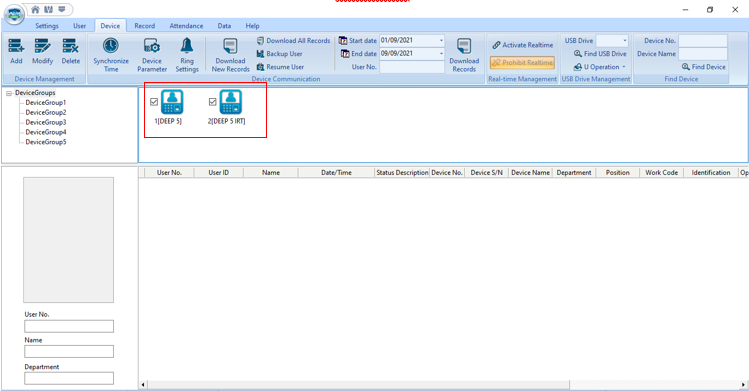Click Download New Records
The height and width of the screenshot is (391, 749).
[230, 55]
